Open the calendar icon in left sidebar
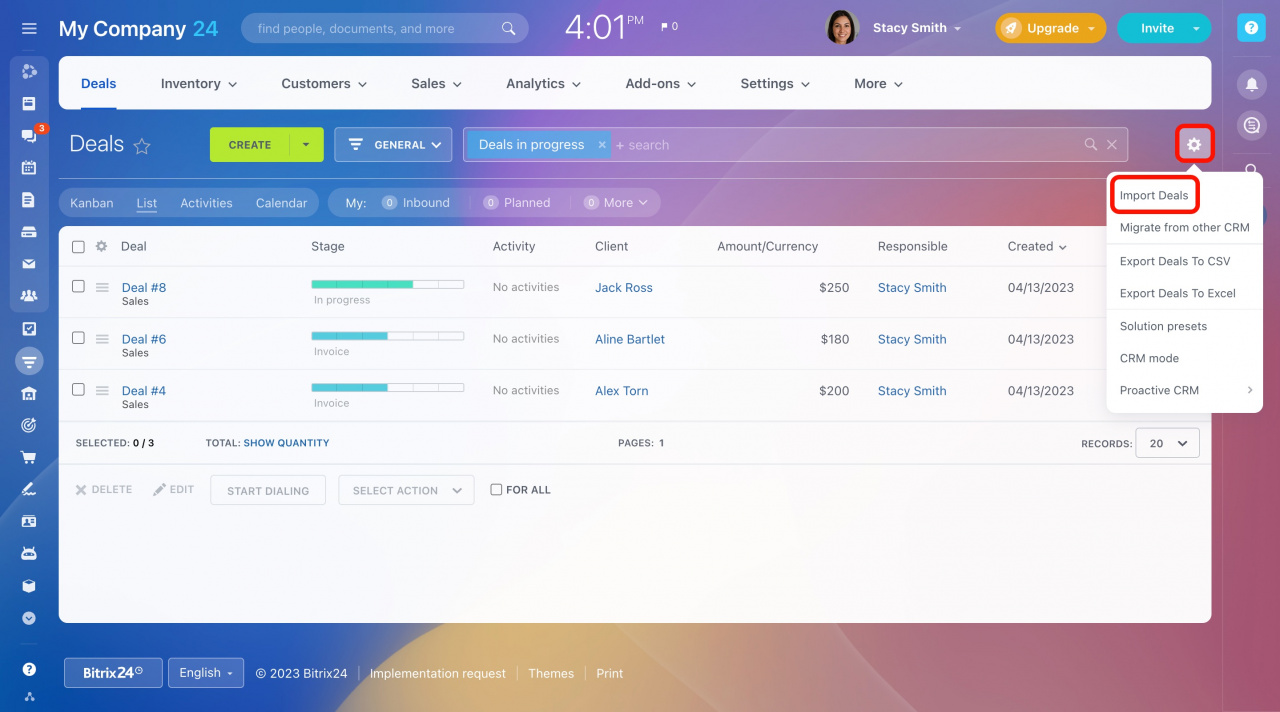 29,167
